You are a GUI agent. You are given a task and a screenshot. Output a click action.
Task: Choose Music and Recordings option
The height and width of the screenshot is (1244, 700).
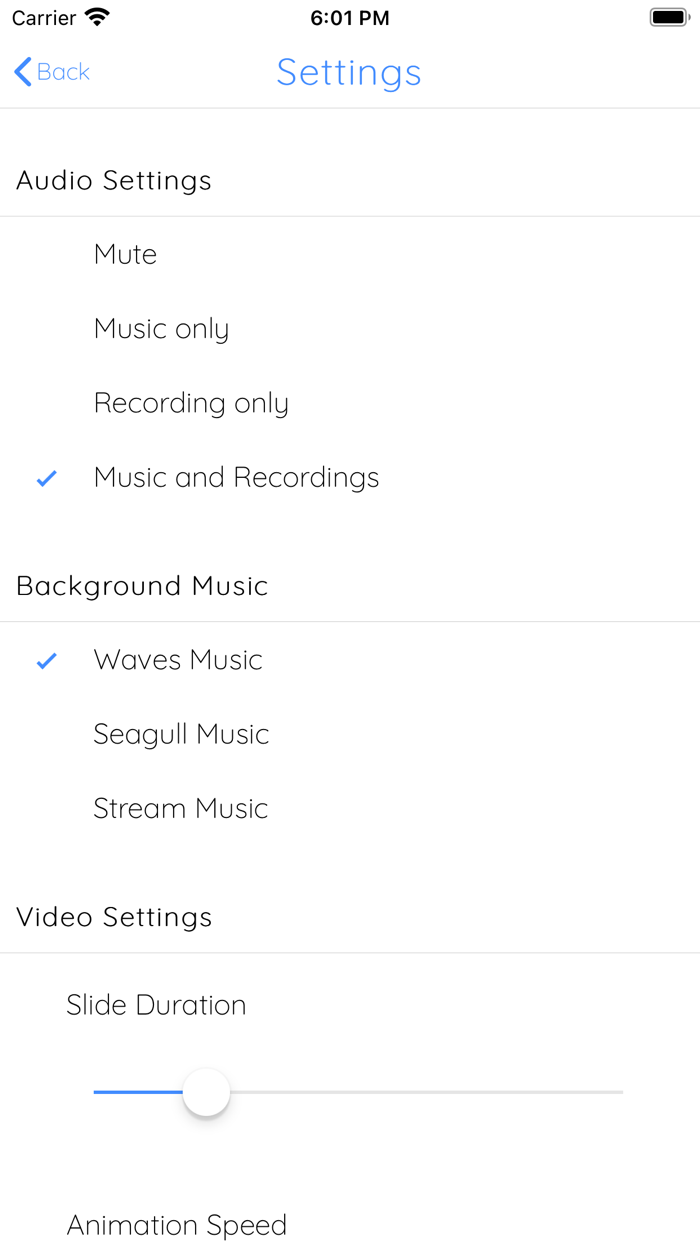[x=236, y=478]
